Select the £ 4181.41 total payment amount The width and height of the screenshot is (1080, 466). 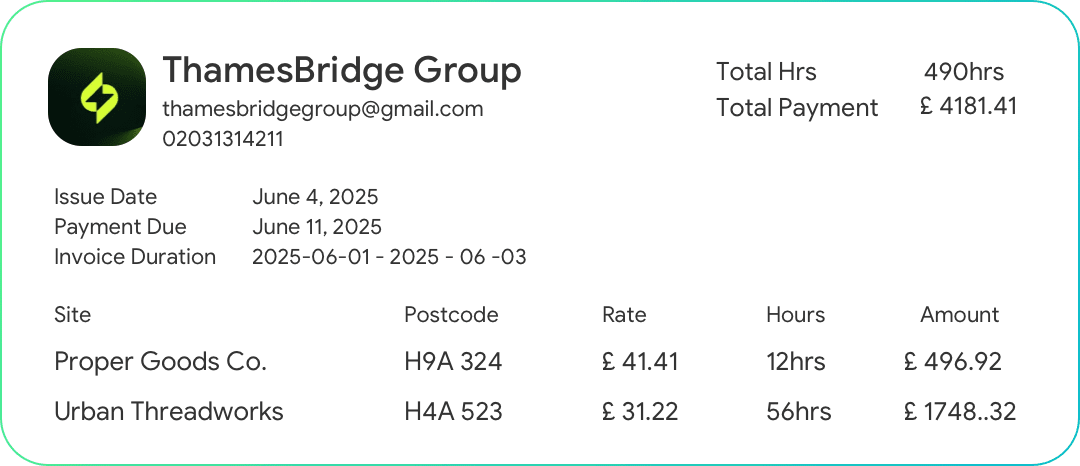point(967,106)
